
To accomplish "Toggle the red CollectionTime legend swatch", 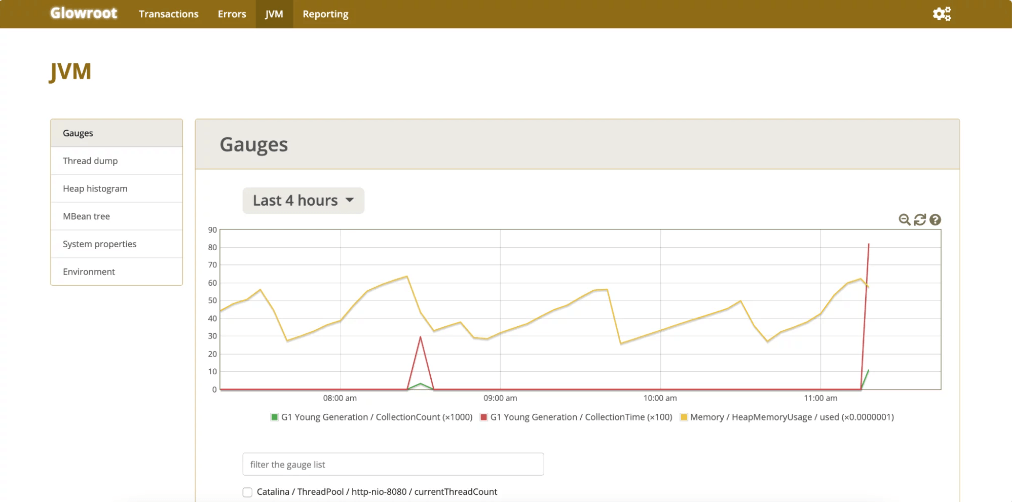I will pos(485,416).
